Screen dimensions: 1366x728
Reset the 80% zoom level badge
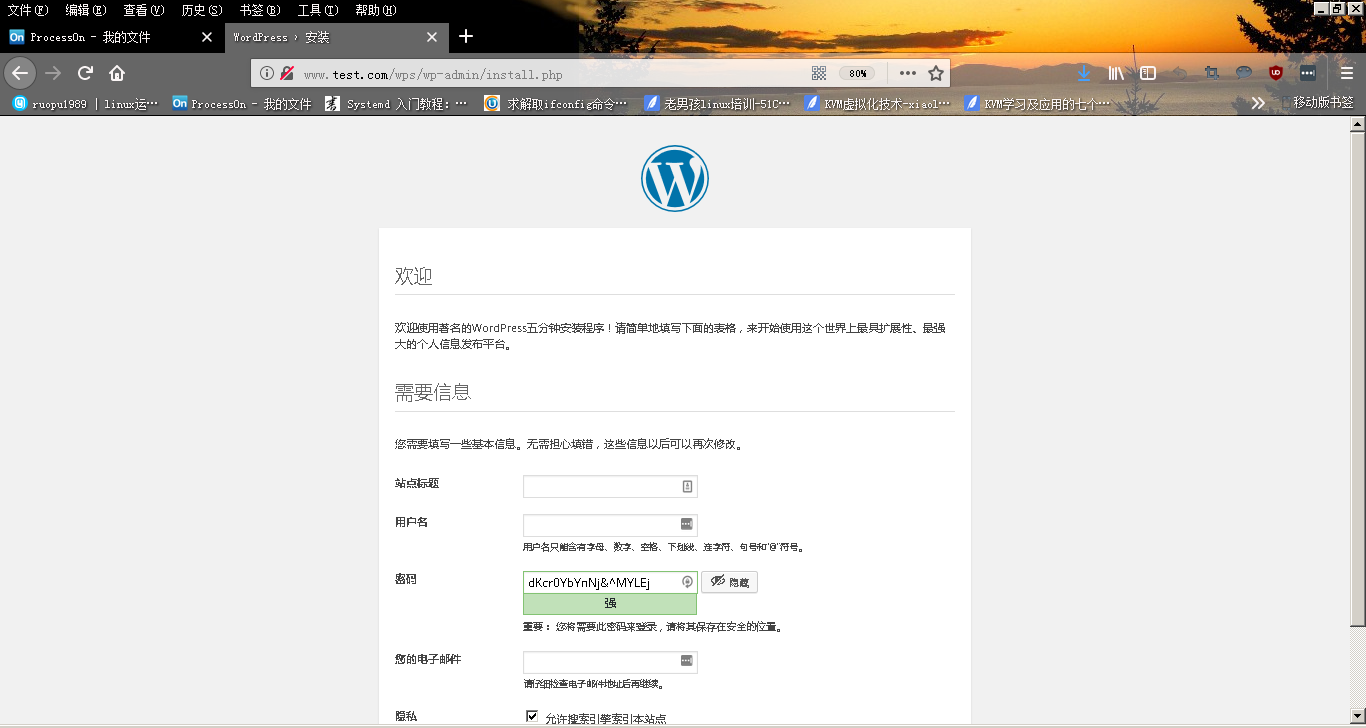click(857, 73)
